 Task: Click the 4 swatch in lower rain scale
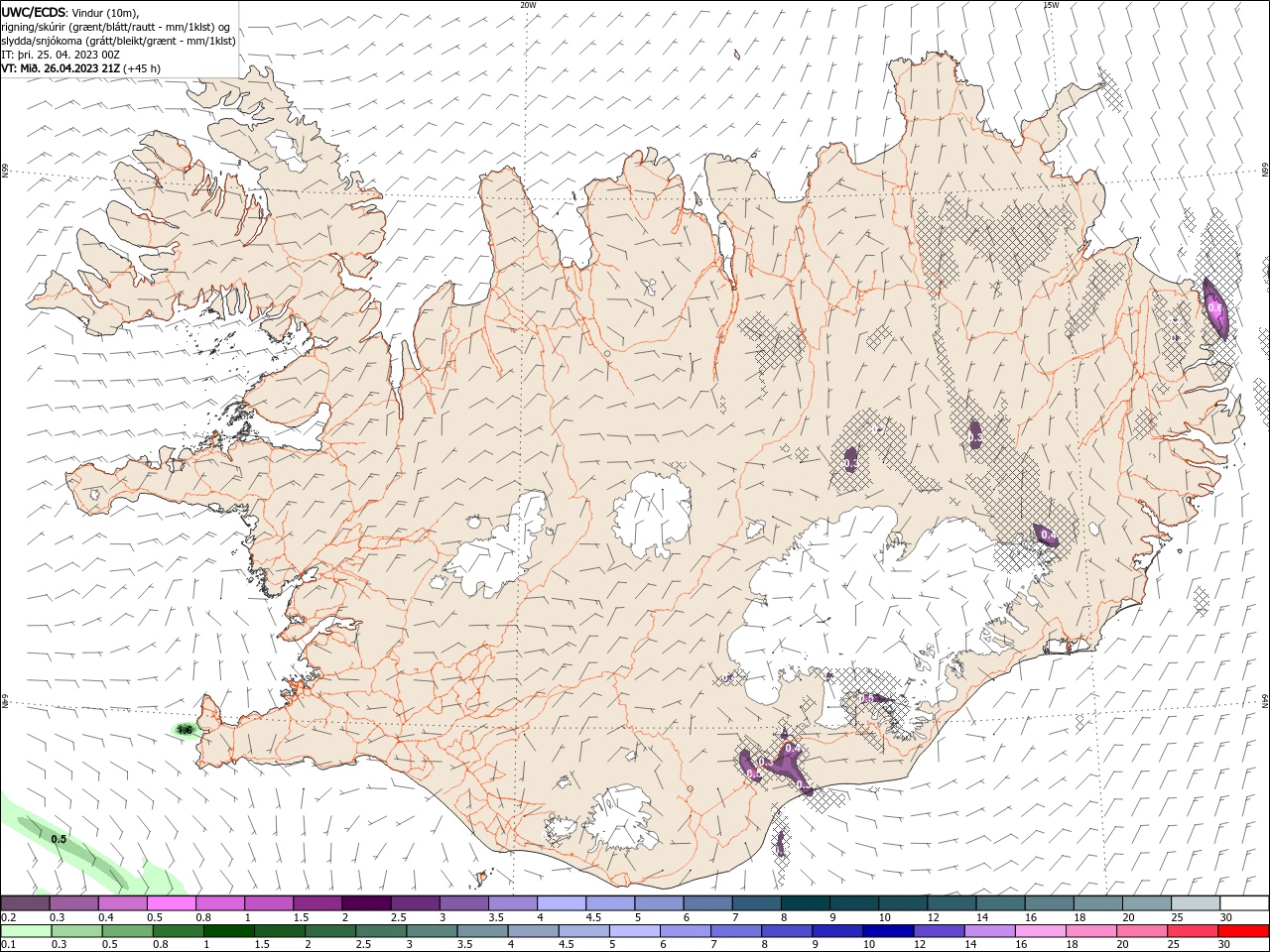coord(532,931)
